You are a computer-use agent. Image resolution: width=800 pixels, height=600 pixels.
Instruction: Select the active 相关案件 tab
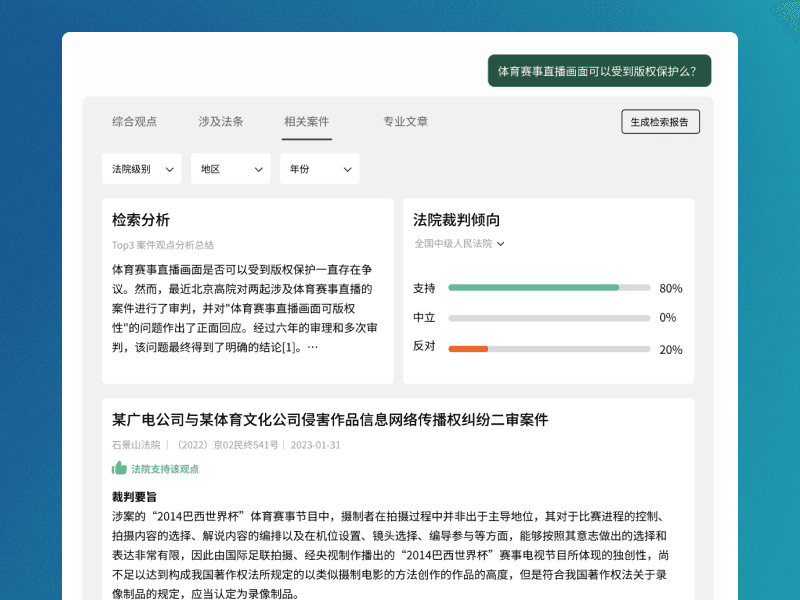click(307, 121)
